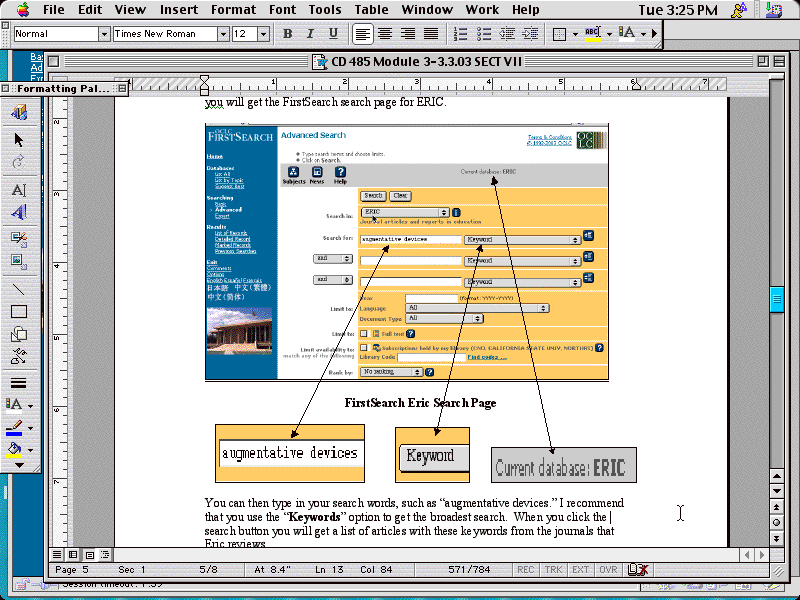This screenshot has height=600, width=800.
Task: Click the AutoShapes 3D blocks icon
Action: pyautogui.click(x=19, y=112)
